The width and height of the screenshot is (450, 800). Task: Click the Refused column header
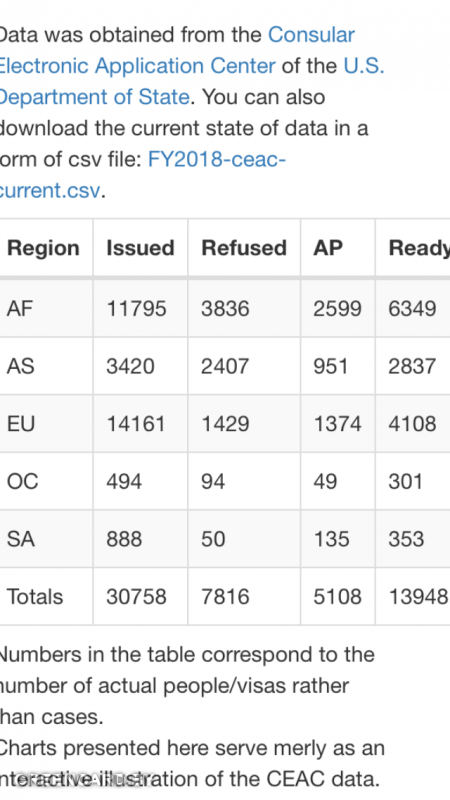244,248
